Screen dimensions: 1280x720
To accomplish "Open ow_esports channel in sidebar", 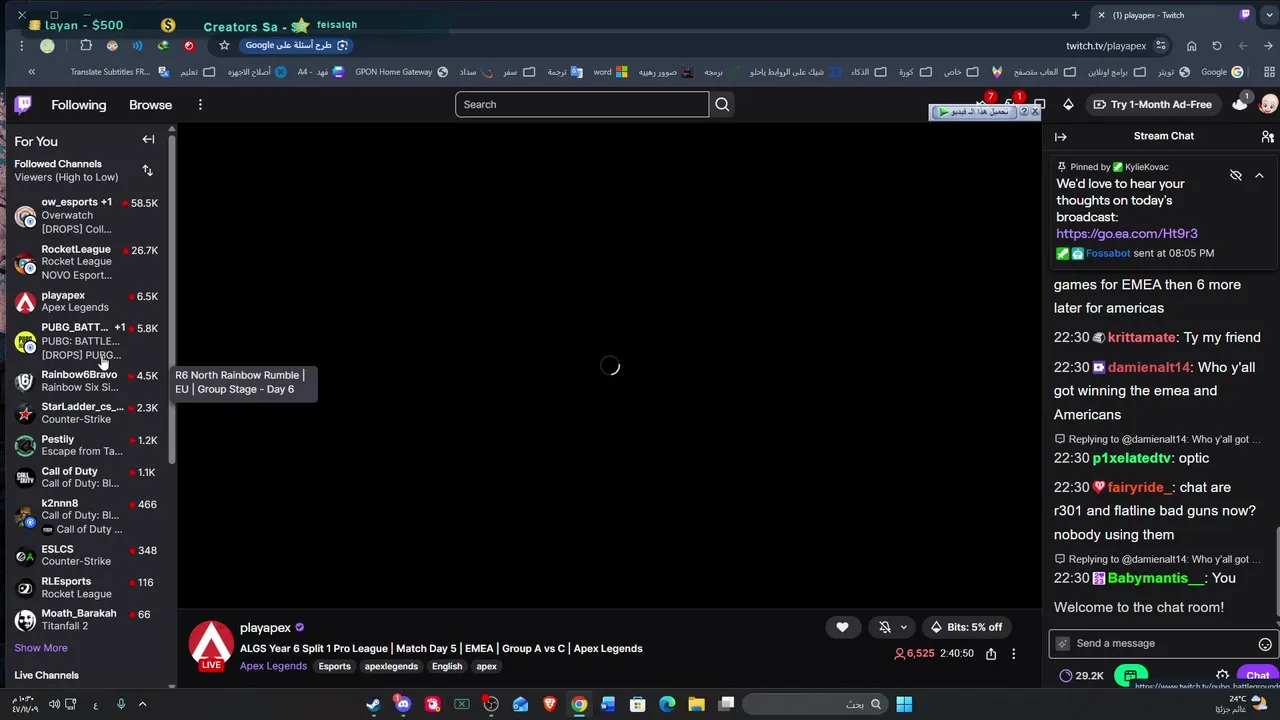I will [85, 215].
